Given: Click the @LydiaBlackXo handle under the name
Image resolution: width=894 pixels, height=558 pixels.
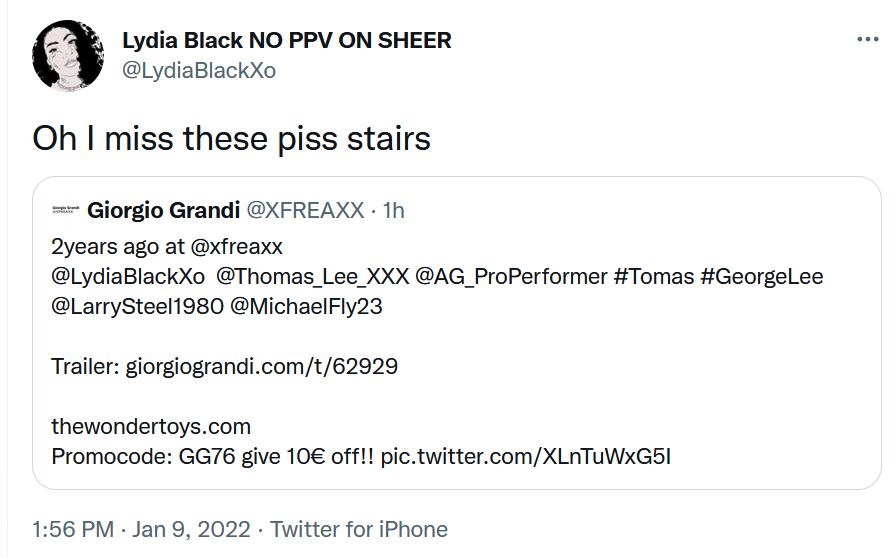Looking at the screenshot, I should (x=198, y=71).
